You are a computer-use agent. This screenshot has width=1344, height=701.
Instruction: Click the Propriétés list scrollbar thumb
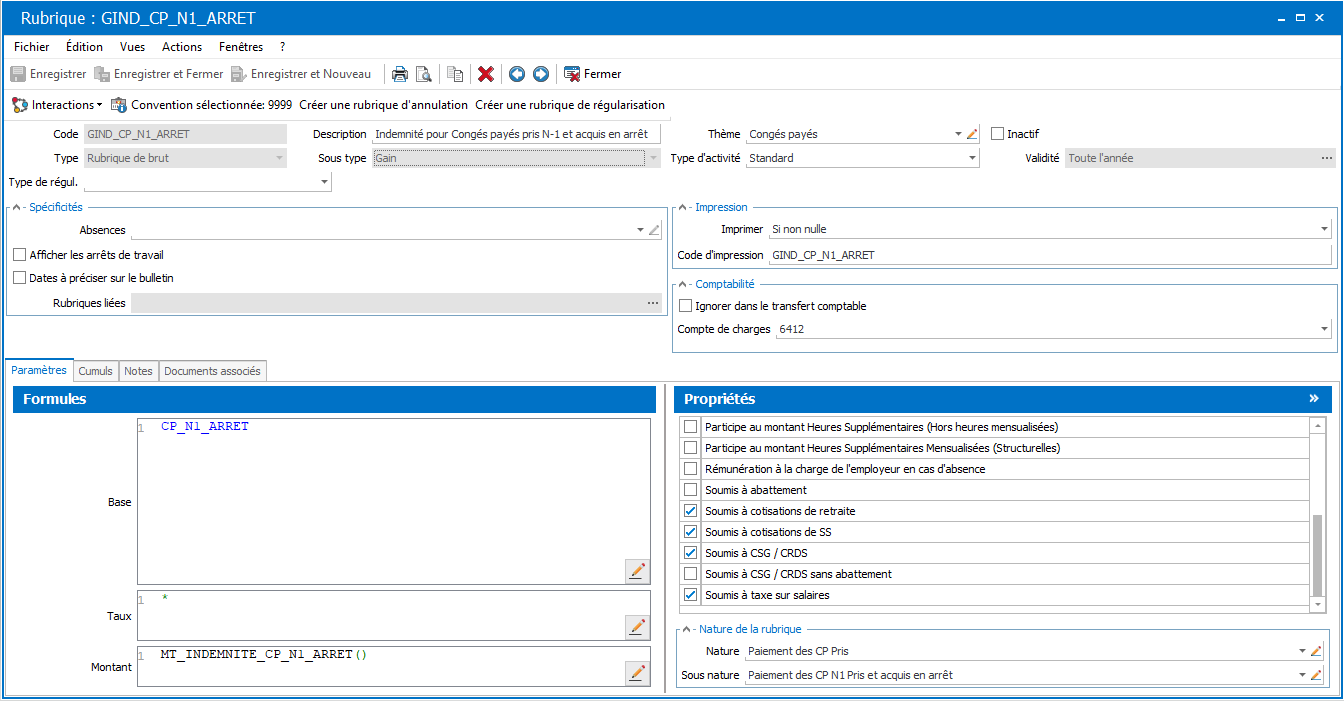pyautogui.click(x=1319, y=555)
